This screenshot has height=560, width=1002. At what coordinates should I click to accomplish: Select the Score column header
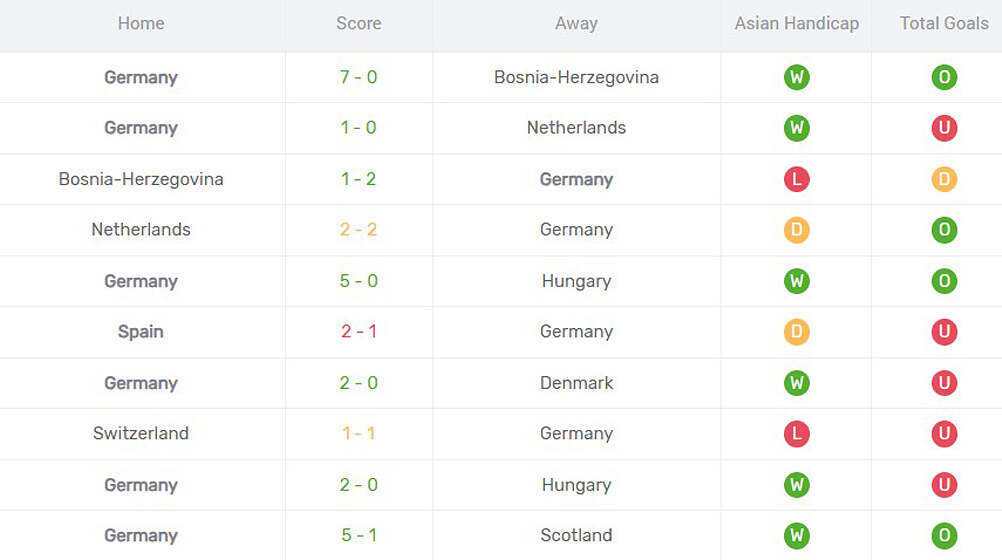pyautogui.click(x=358, y=23)
